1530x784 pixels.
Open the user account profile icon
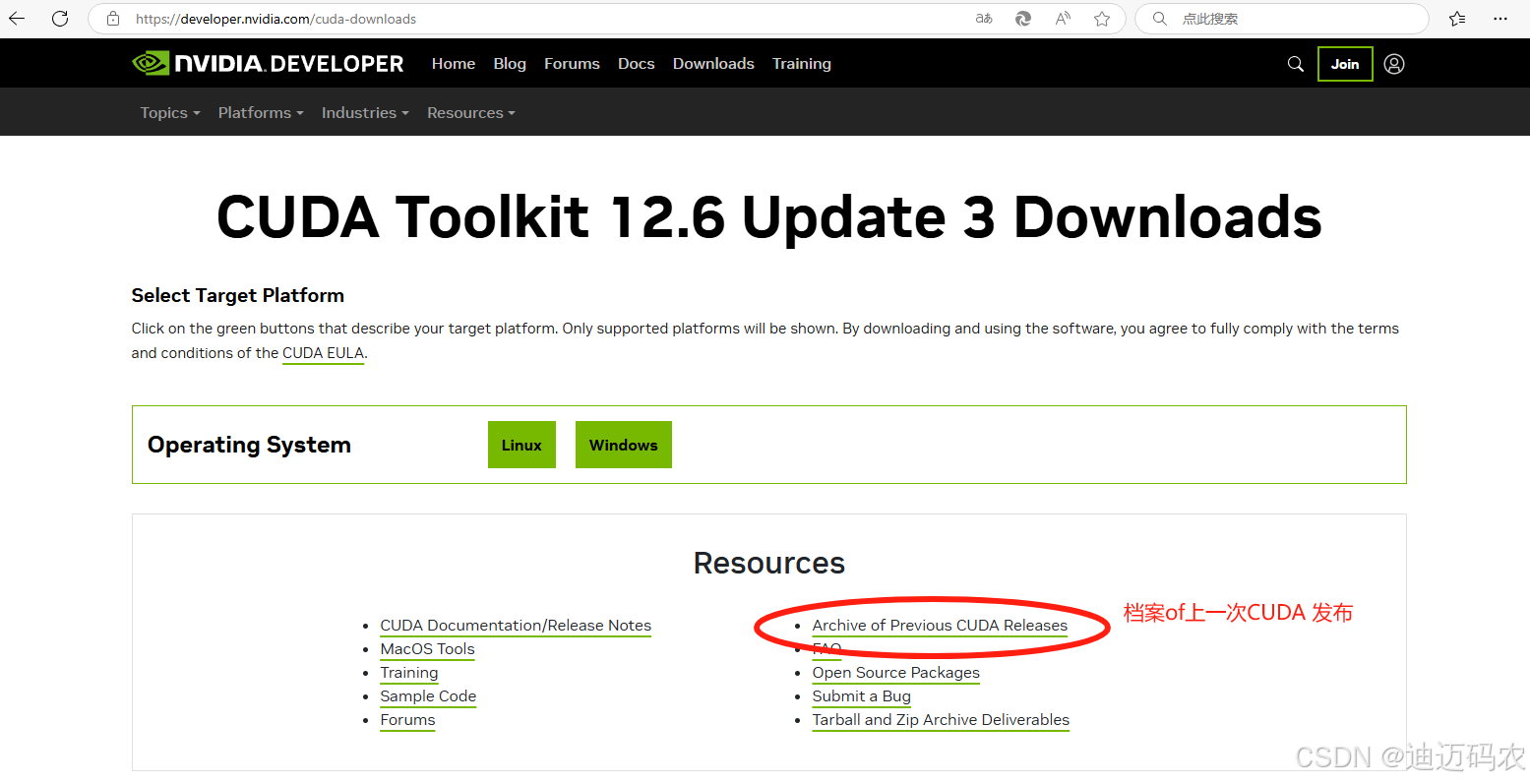(1394, 64)
